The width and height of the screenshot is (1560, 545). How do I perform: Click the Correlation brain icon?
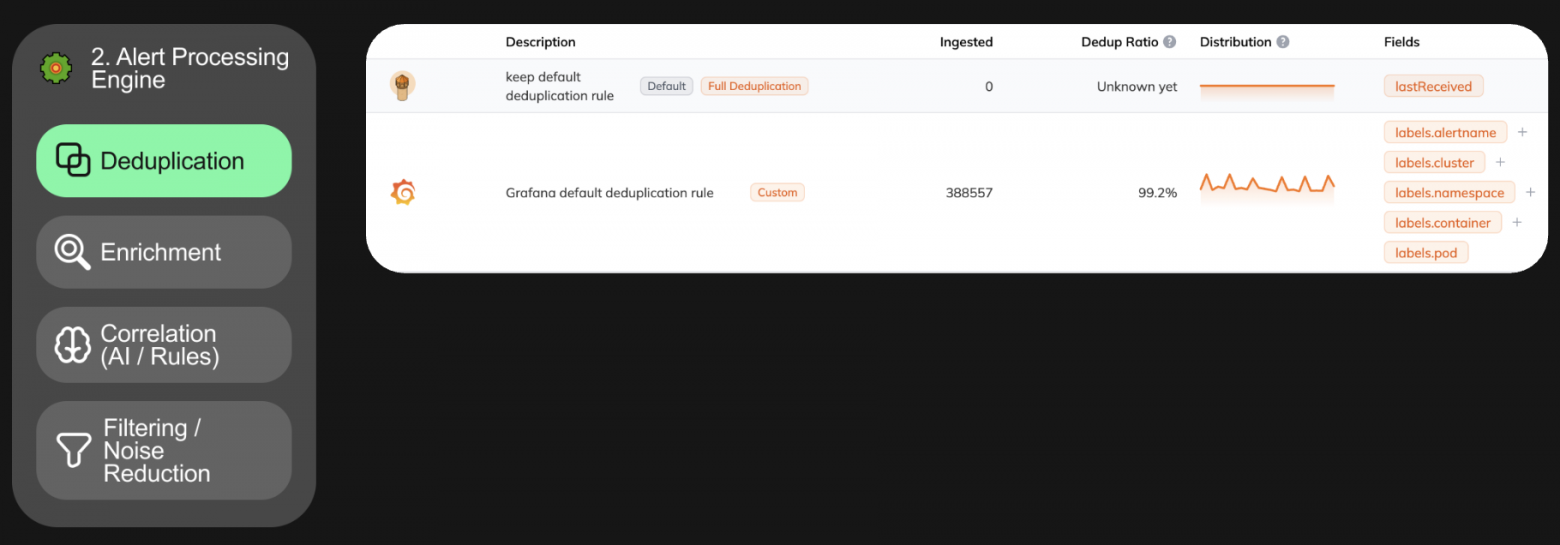72,345
